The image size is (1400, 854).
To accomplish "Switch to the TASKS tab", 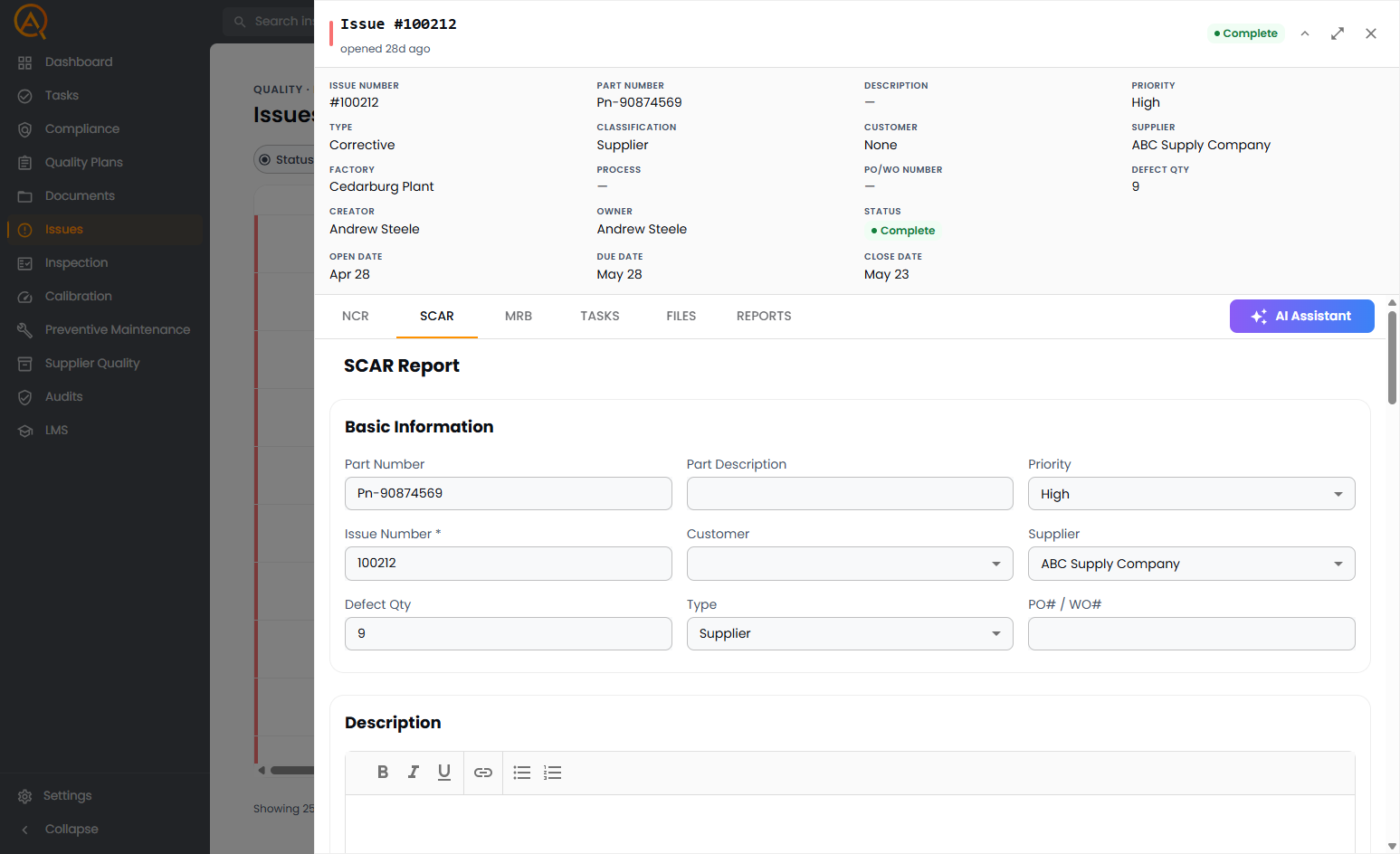I will click(600, 316).
